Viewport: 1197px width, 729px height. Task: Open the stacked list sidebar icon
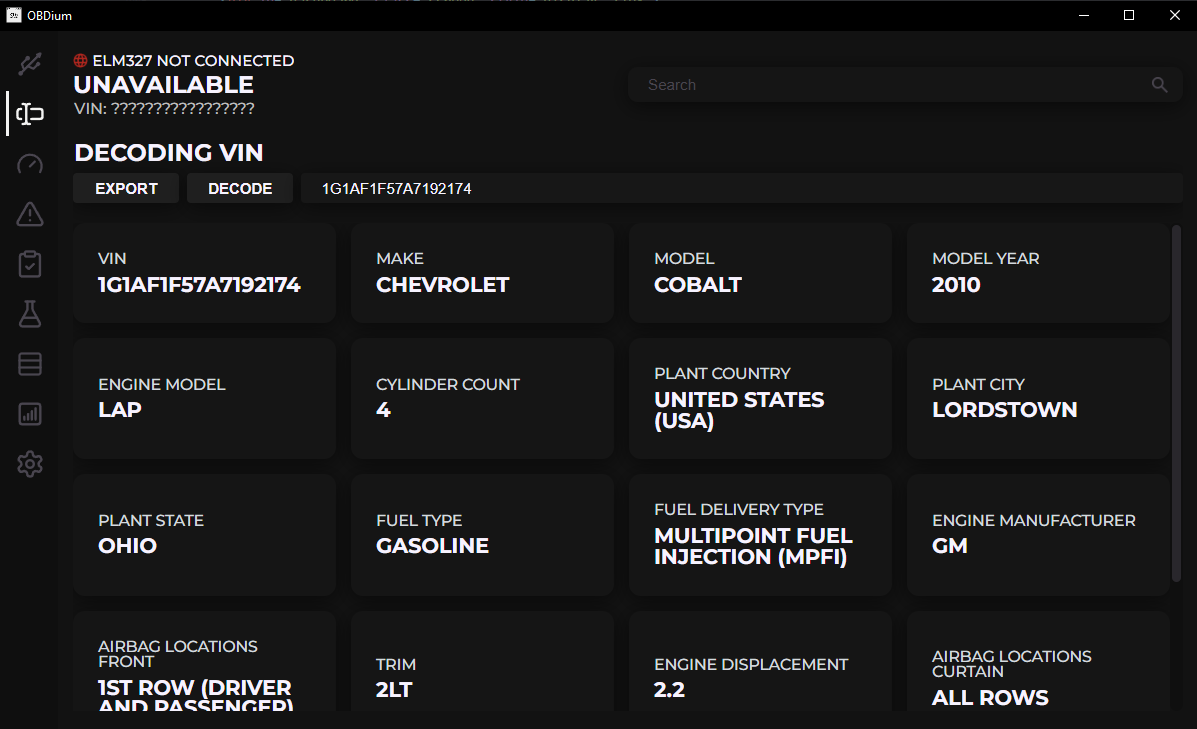pos(30,364)
